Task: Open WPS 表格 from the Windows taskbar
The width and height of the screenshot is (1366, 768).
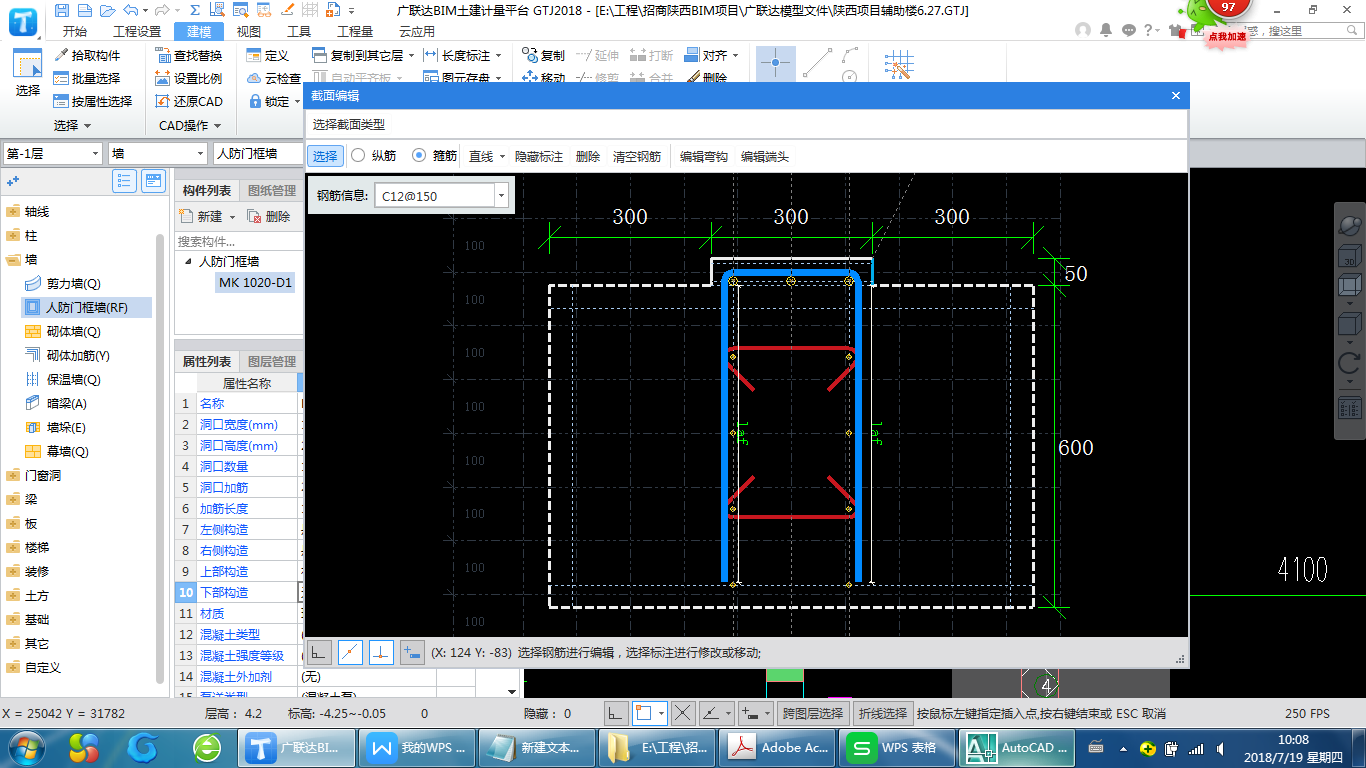Action: coord(897,747)
